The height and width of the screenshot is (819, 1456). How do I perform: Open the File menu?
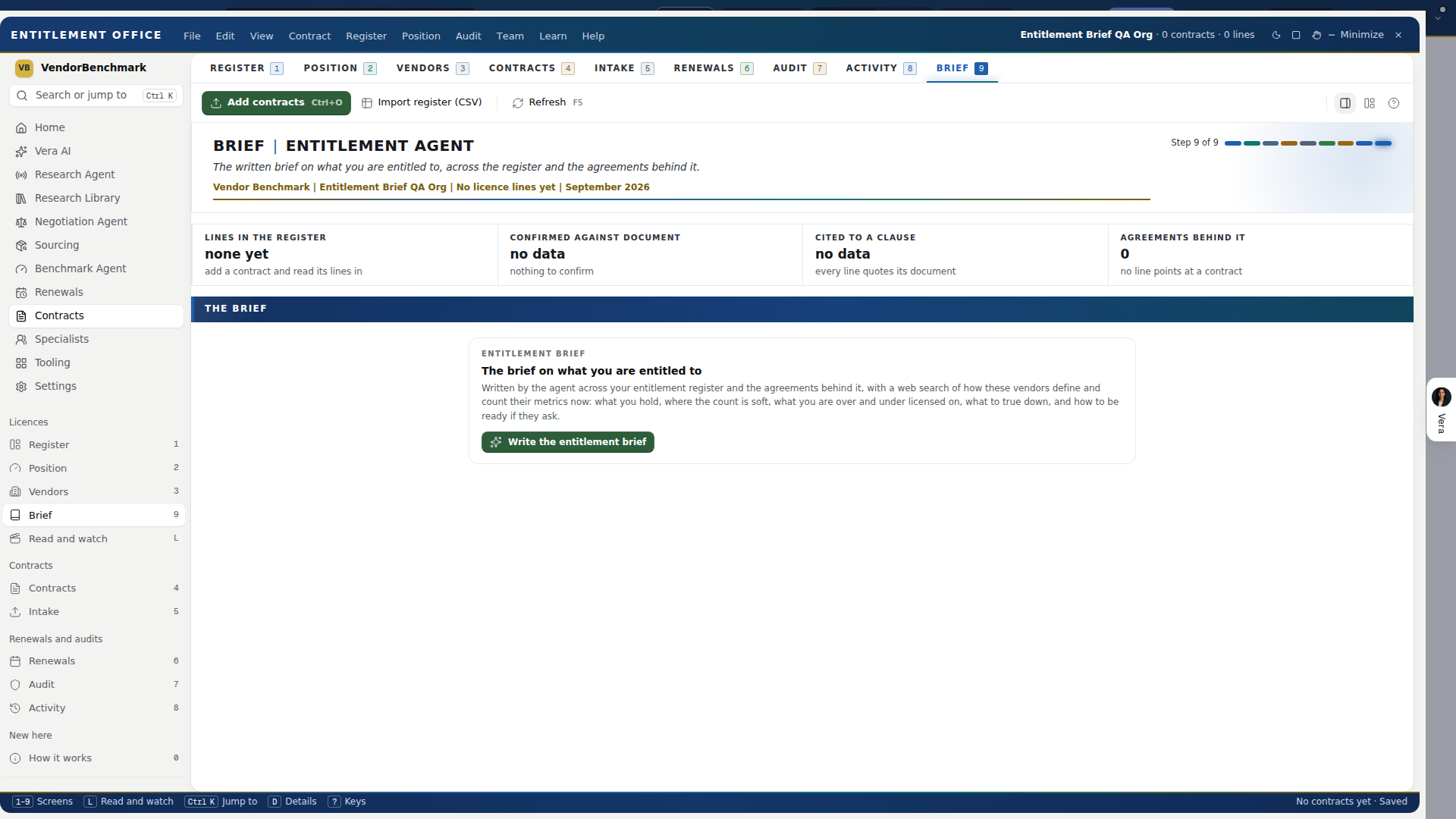coord(192,36)
